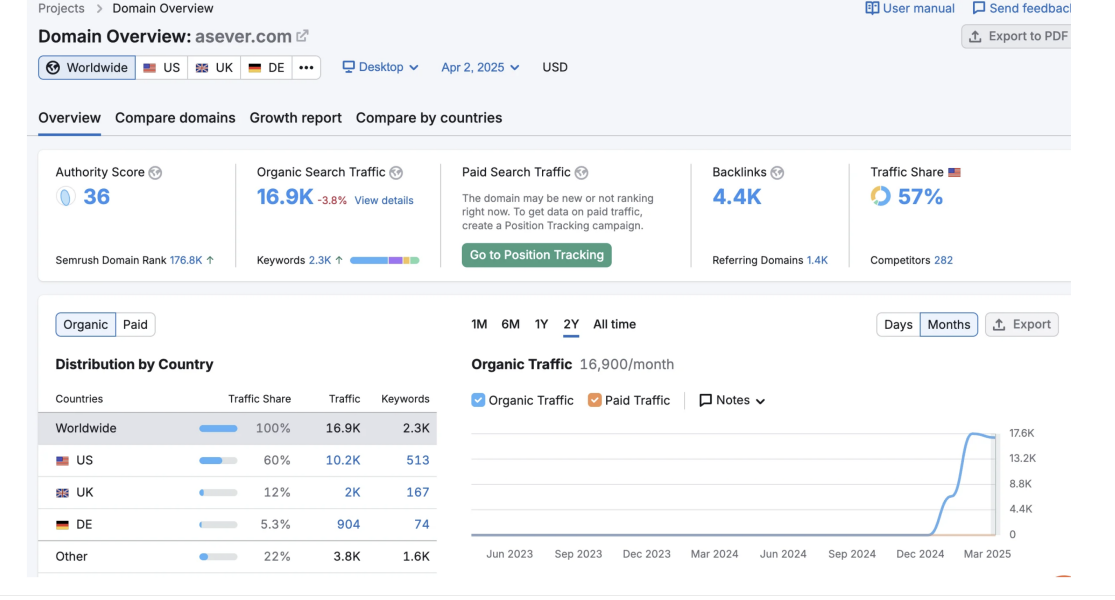Open the 4.4K backlinks value
The height and width of the screenshot is (600, 1115).
pyautogui.click(x=737, y=197)
